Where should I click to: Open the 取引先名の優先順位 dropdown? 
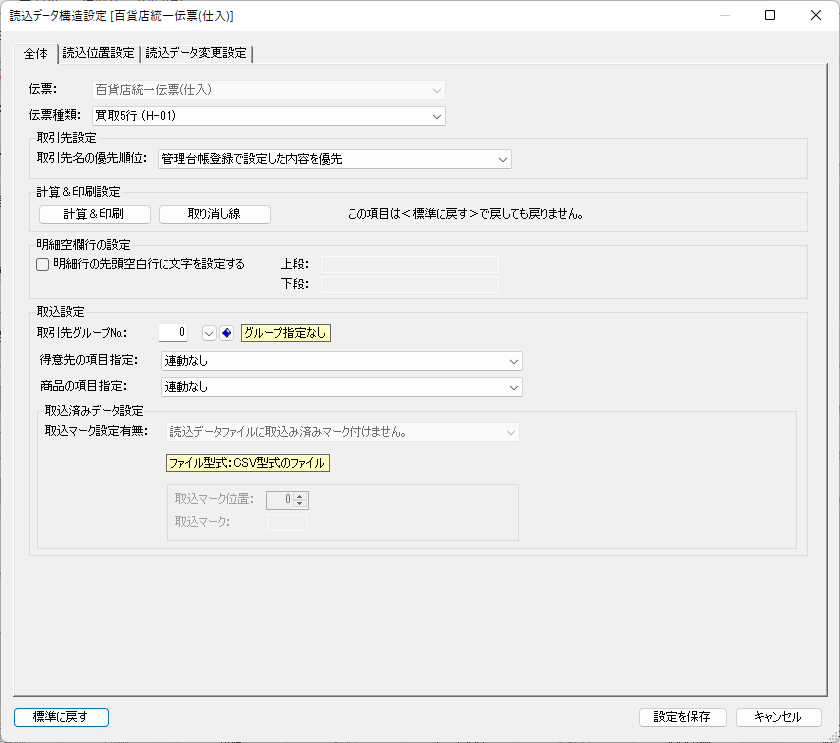click(x=335, y=159)
